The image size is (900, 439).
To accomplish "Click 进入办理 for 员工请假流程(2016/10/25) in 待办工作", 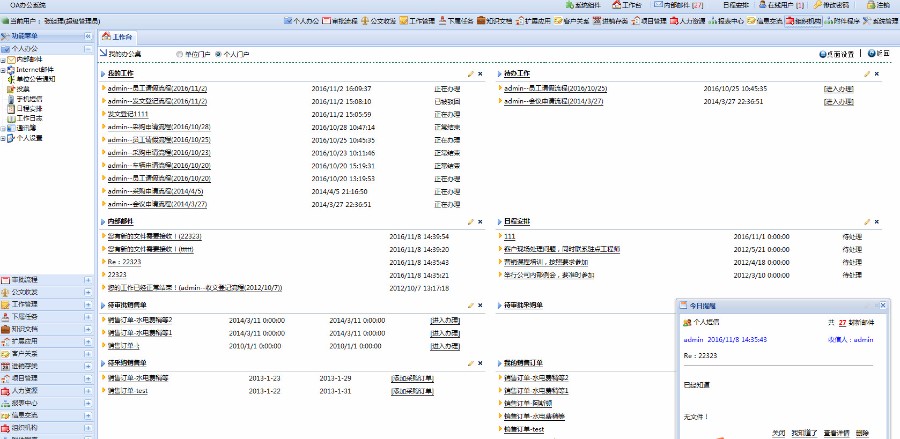I will coord(839,89).
